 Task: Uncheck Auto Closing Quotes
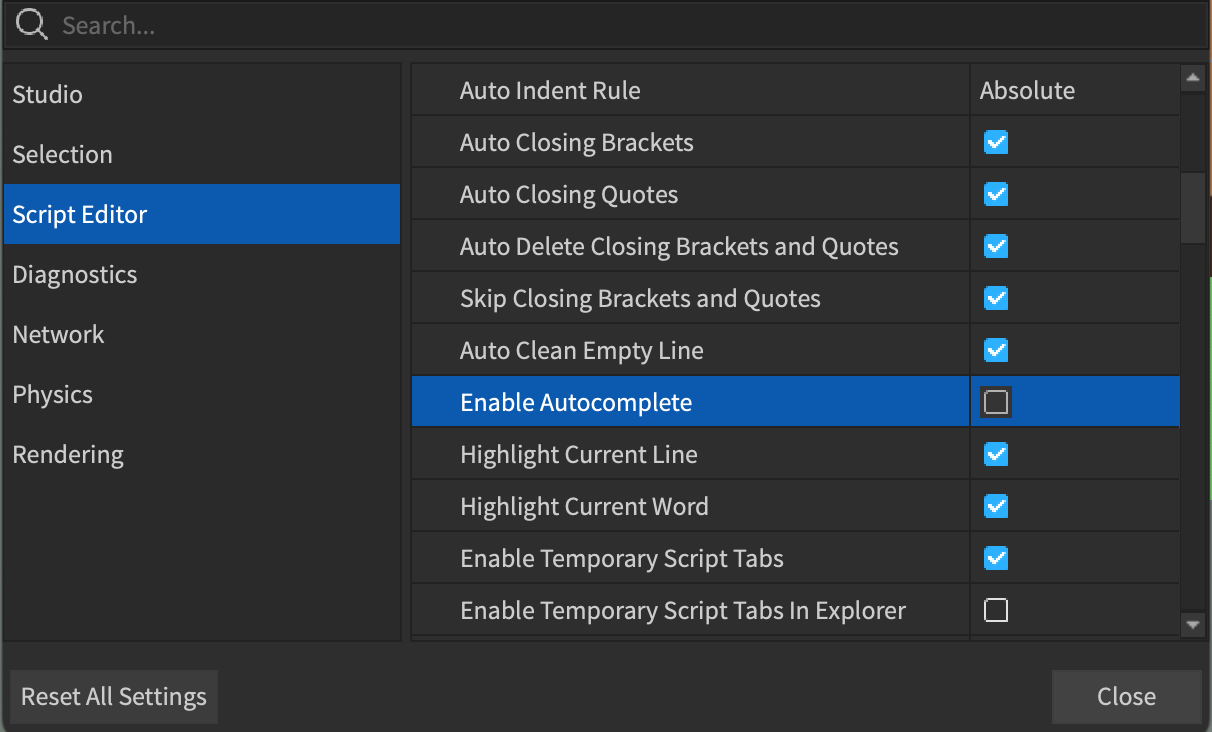tap(996, 194)
